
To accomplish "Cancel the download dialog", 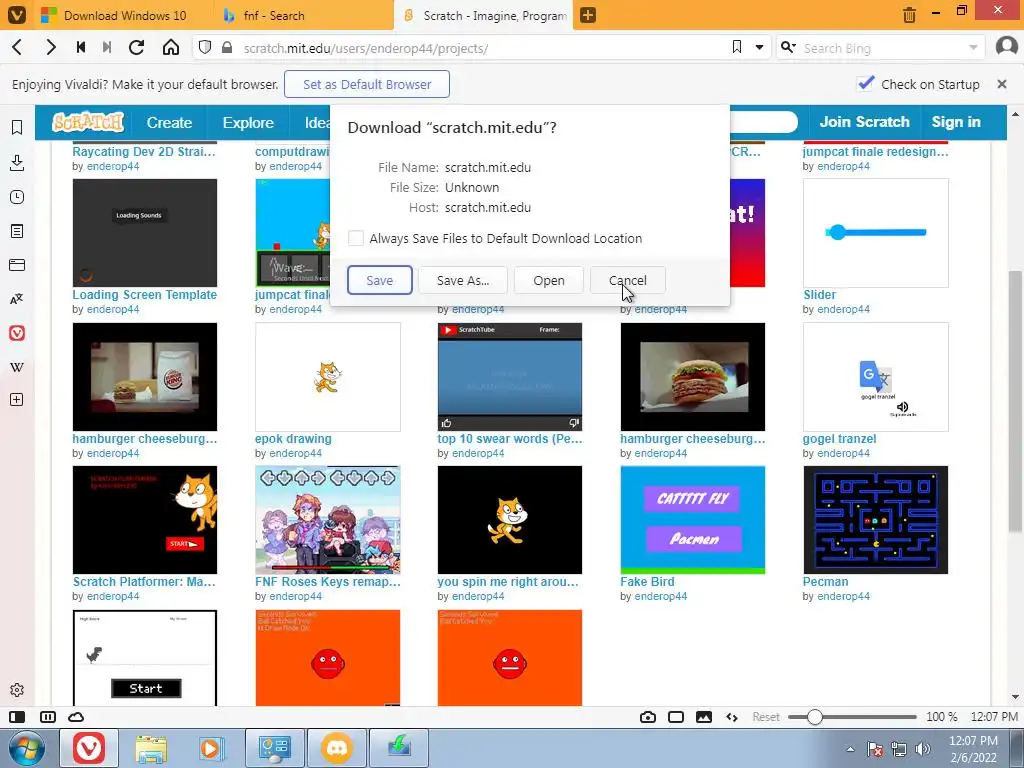I will coord(628,280).
